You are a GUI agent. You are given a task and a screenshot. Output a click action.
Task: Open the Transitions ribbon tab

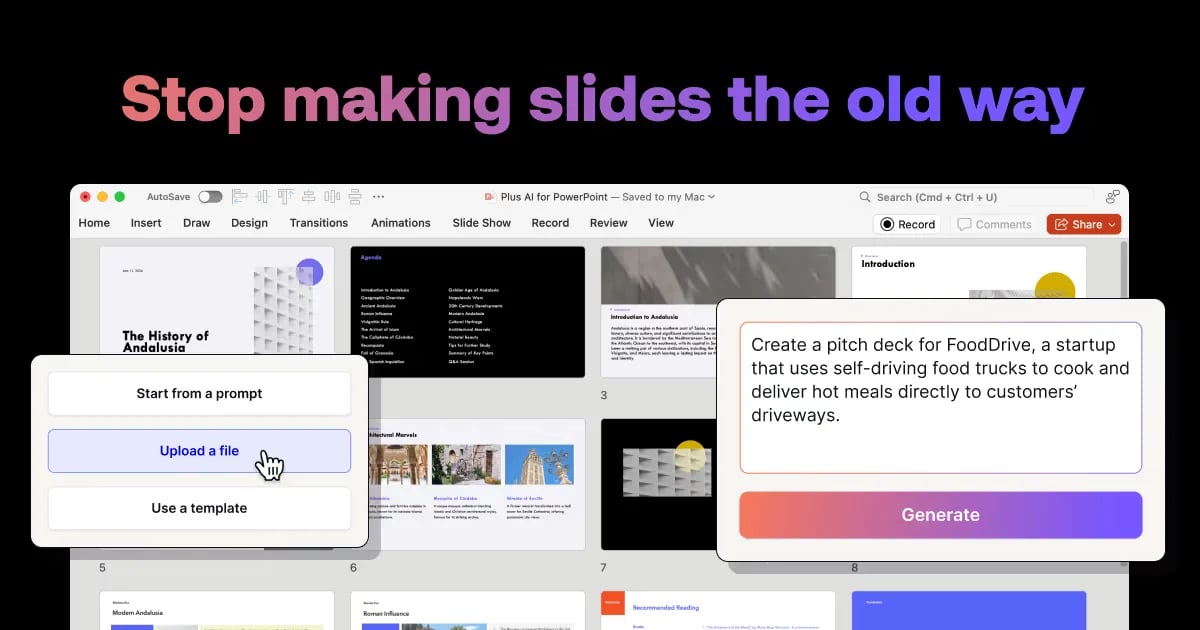coord(319,223)
